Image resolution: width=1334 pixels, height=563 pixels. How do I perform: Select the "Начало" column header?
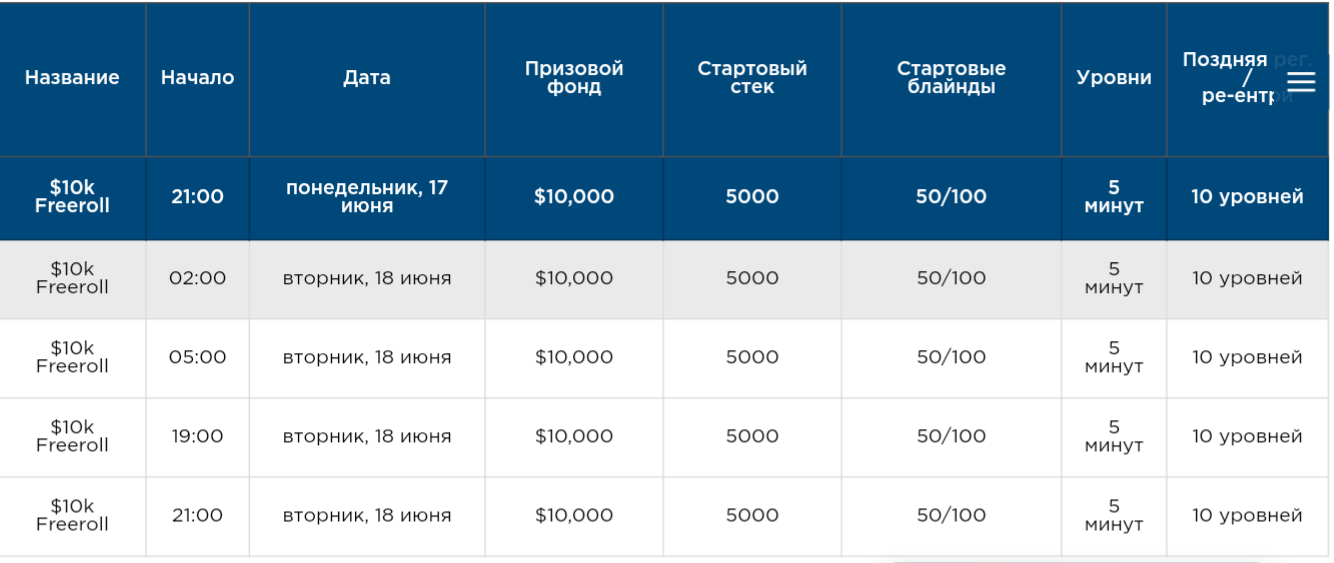[x=197, y=78]
